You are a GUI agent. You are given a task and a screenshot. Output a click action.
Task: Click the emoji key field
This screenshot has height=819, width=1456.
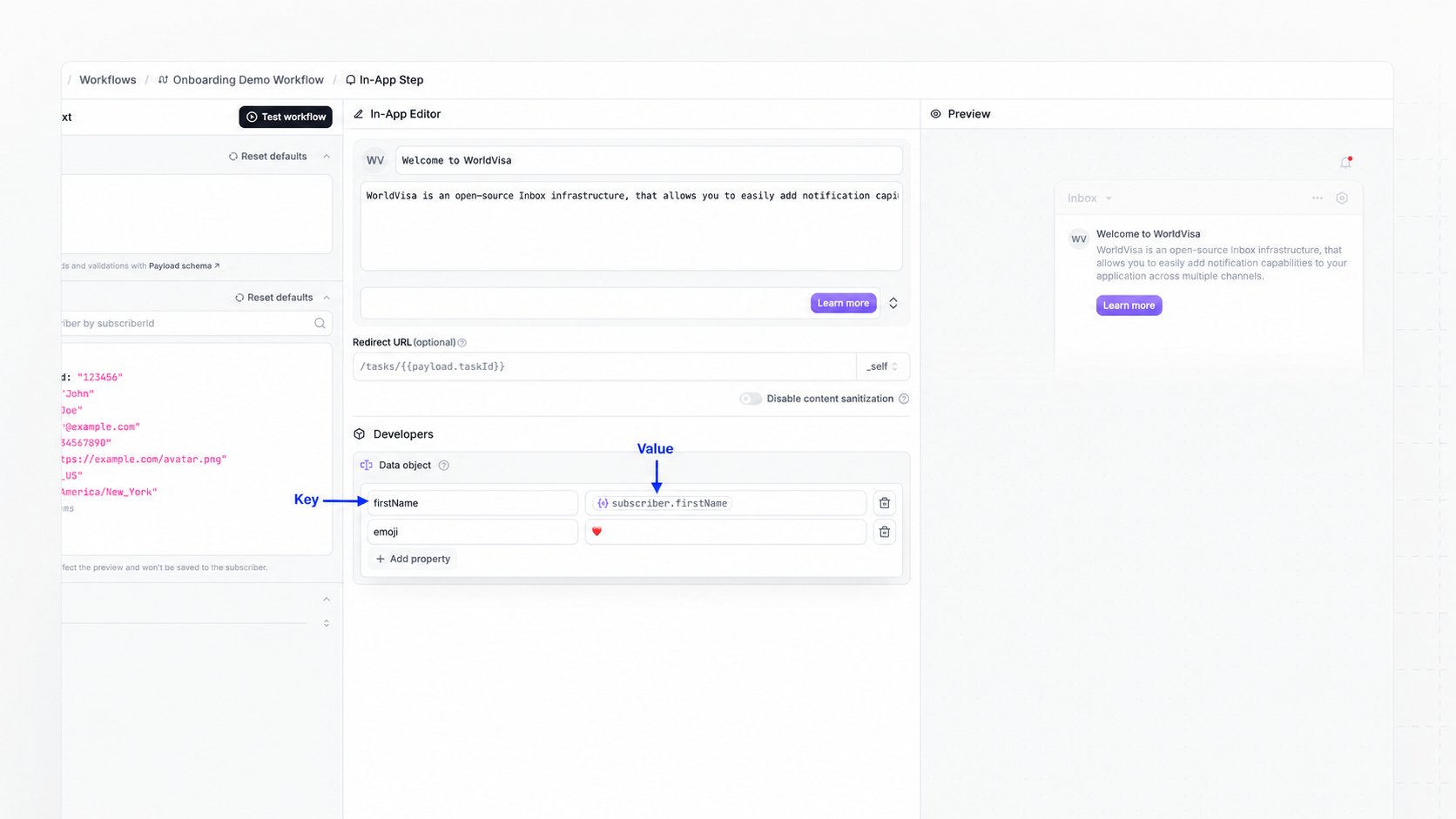point(473,532)
